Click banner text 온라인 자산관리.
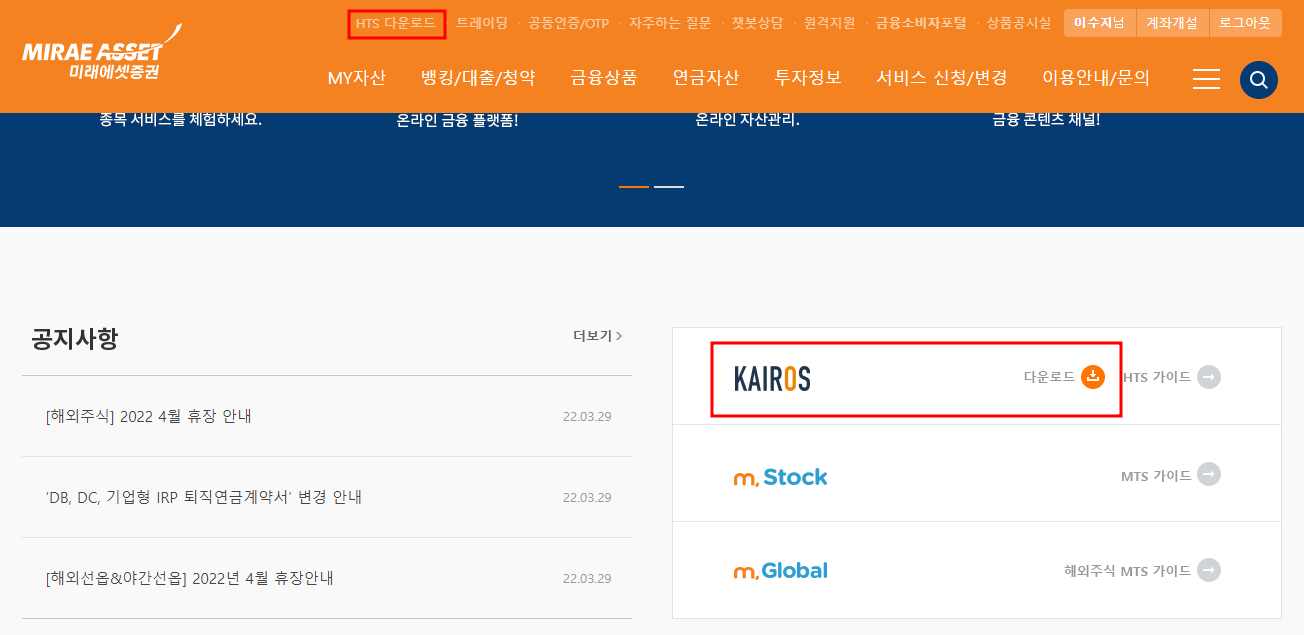Viewport: 1304px width, 635px height. click(748, 120)
